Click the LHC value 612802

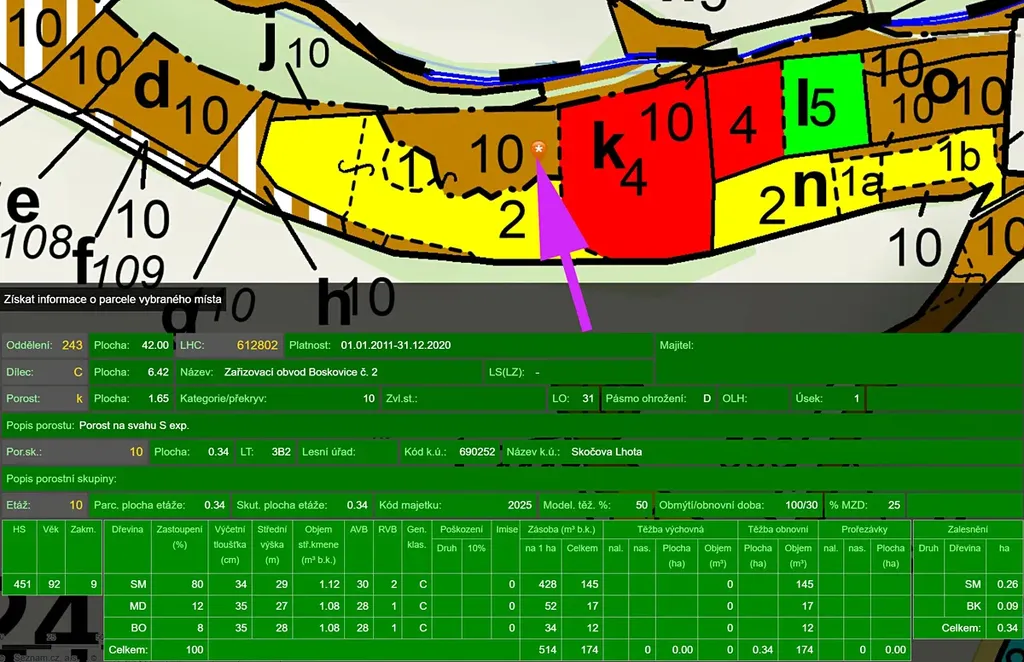pyautogui.click(x=257, y=345)
